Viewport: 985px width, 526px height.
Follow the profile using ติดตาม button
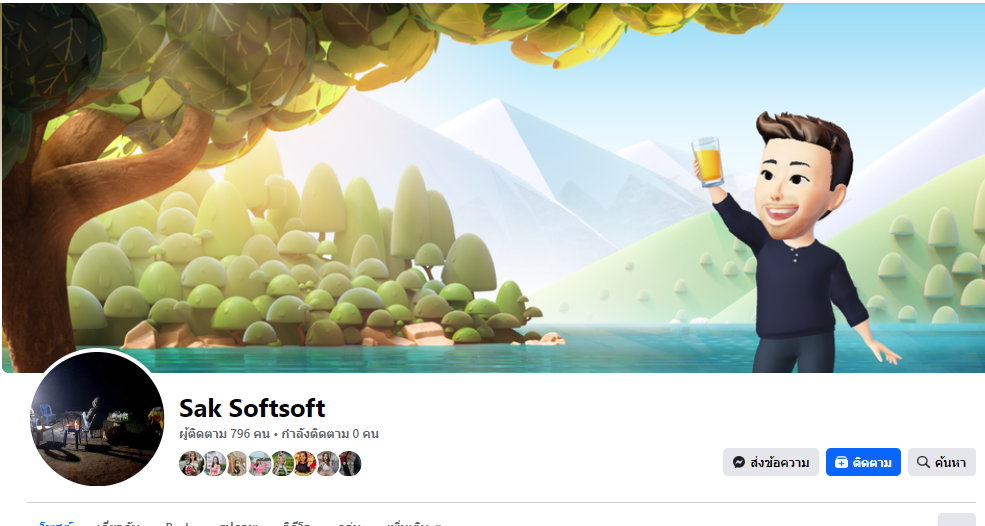click(863, 462)
